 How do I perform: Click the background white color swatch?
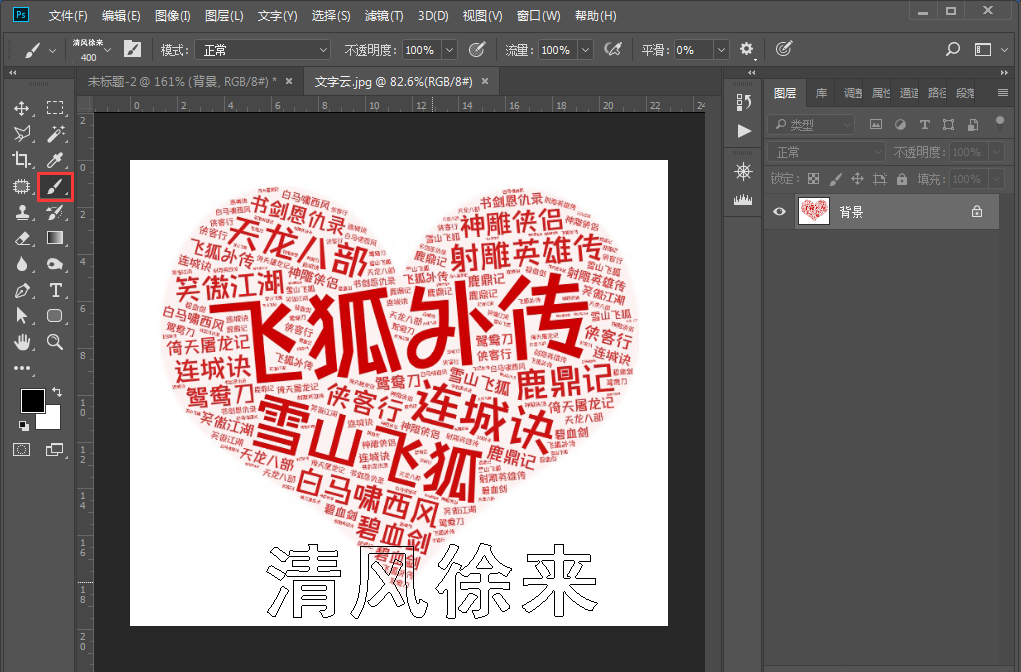coord(52,421)
